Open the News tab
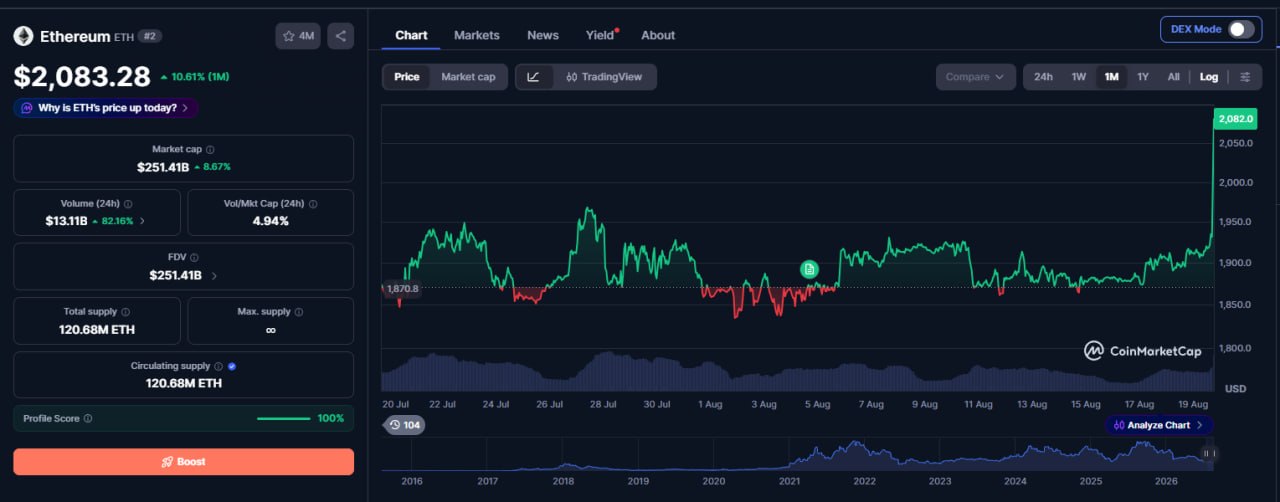This screenshot has width=1280, height=502. (543, 35)
